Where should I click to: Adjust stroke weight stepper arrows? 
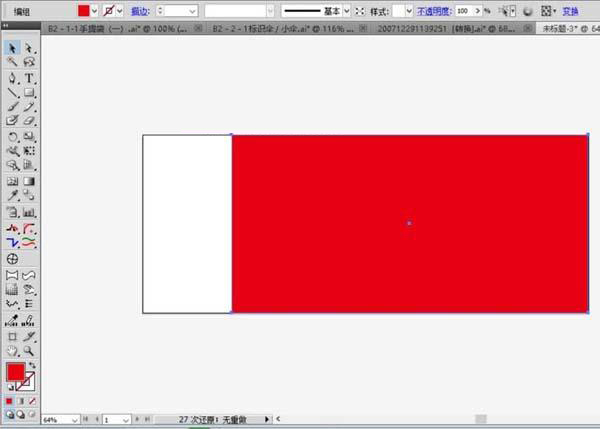pyautogui.click(x=160, y=11)
